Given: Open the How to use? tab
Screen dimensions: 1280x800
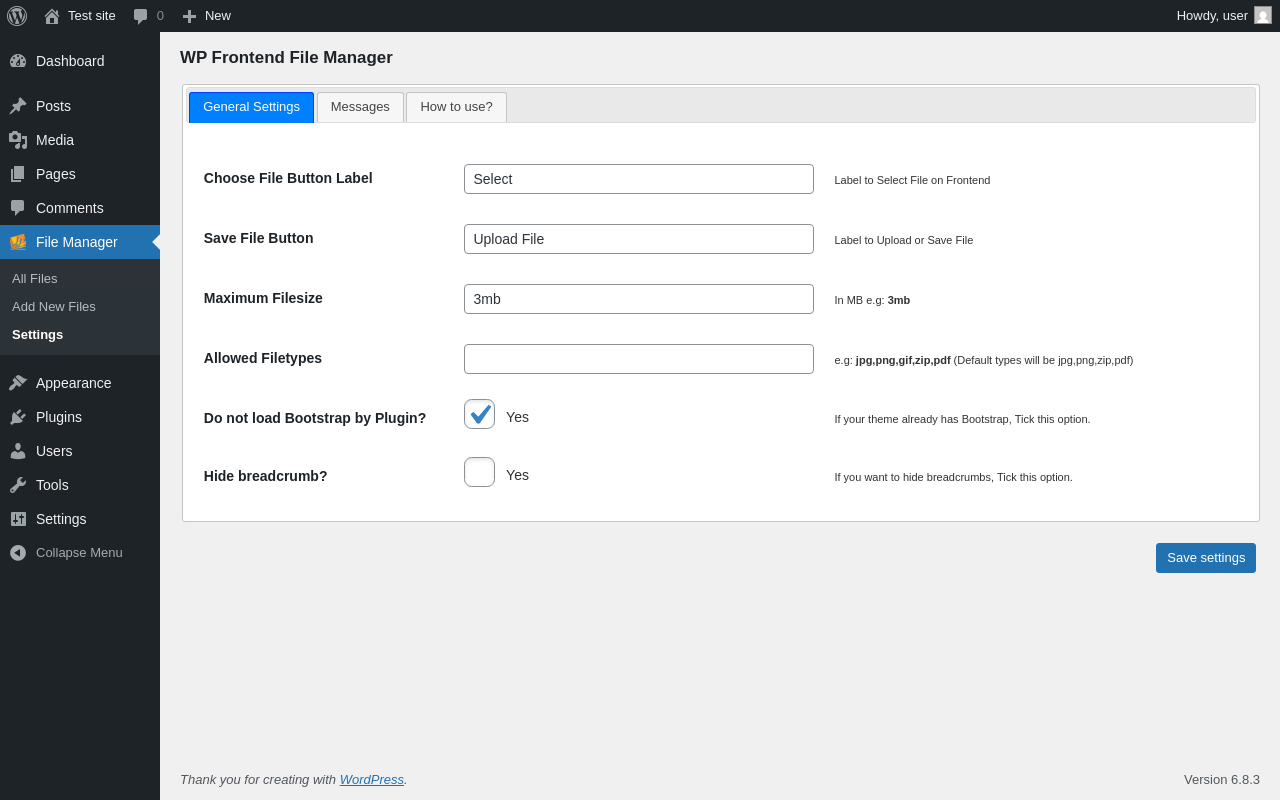Looking at the screenshot, I should 456,107.
